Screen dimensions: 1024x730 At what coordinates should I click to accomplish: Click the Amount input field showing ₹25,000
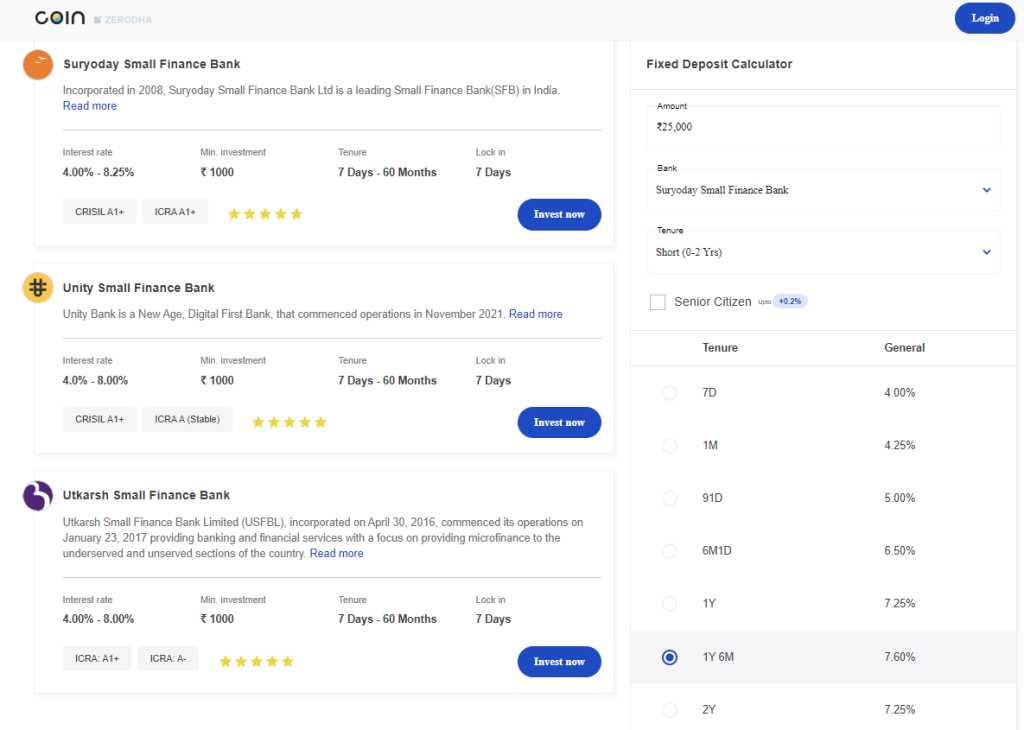[x=823, y=127]
